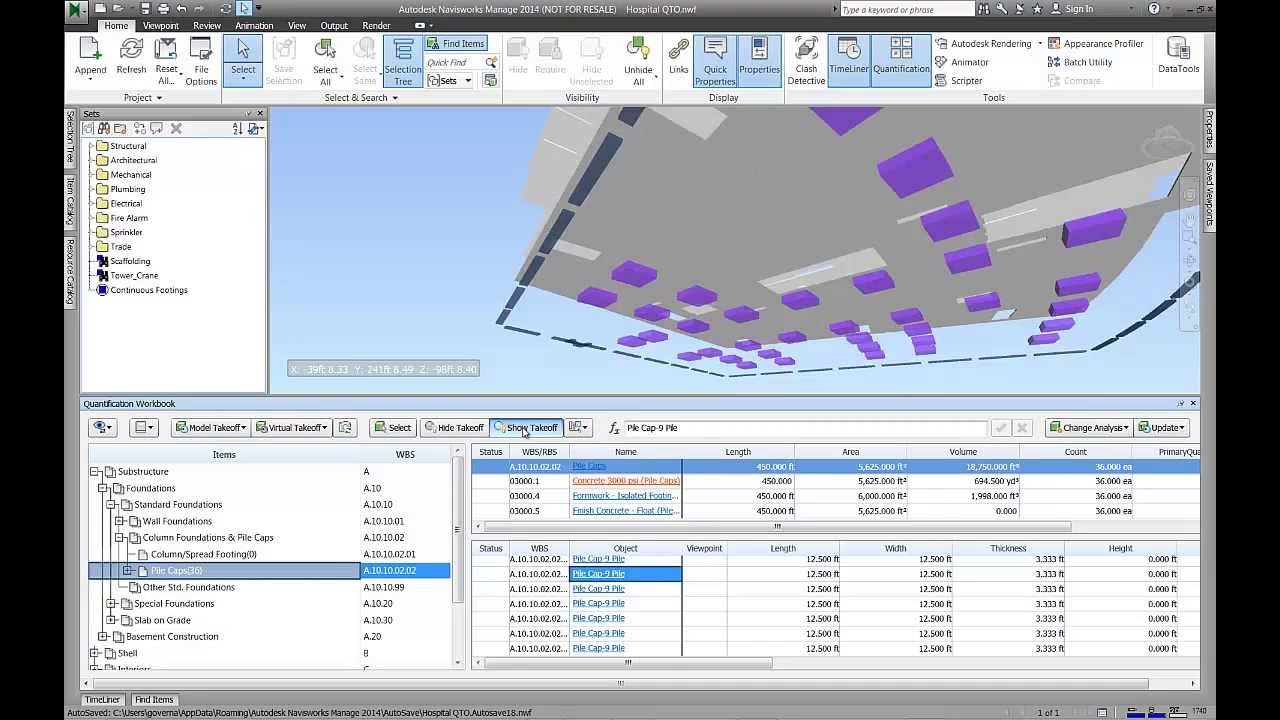Click the Concrete 3000 psi link
Viewport: 1280px width, 720px height.
click(x=625, y=481)
